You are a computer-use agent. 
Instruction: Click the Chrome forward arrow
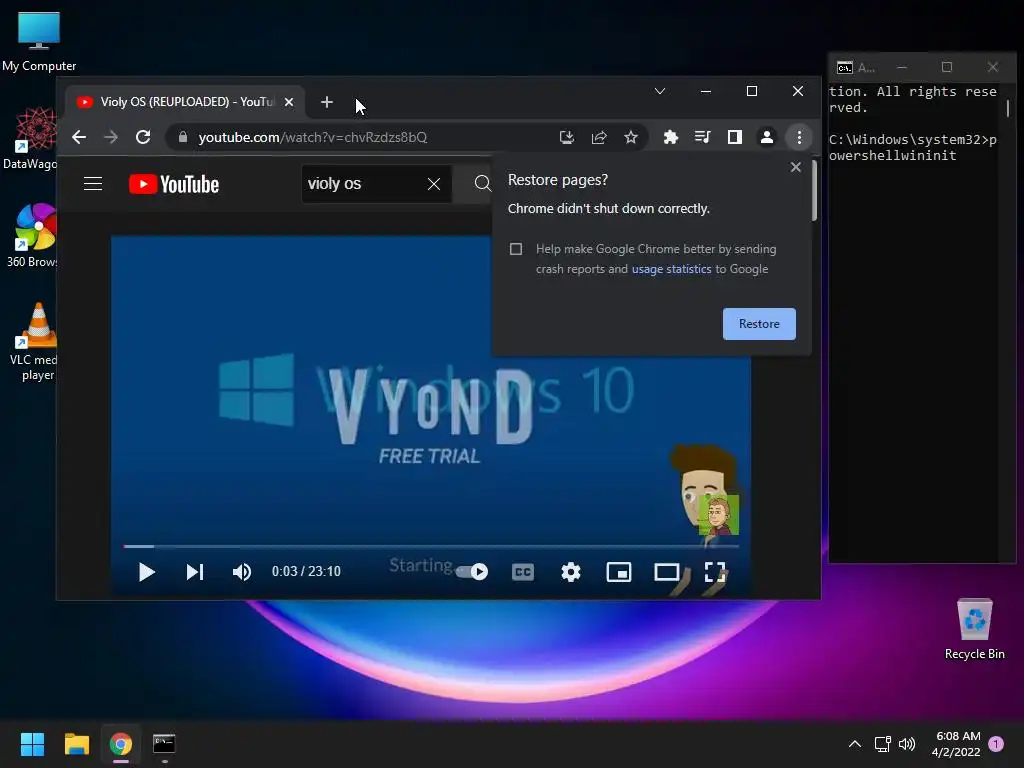click(x=111, y=137)
